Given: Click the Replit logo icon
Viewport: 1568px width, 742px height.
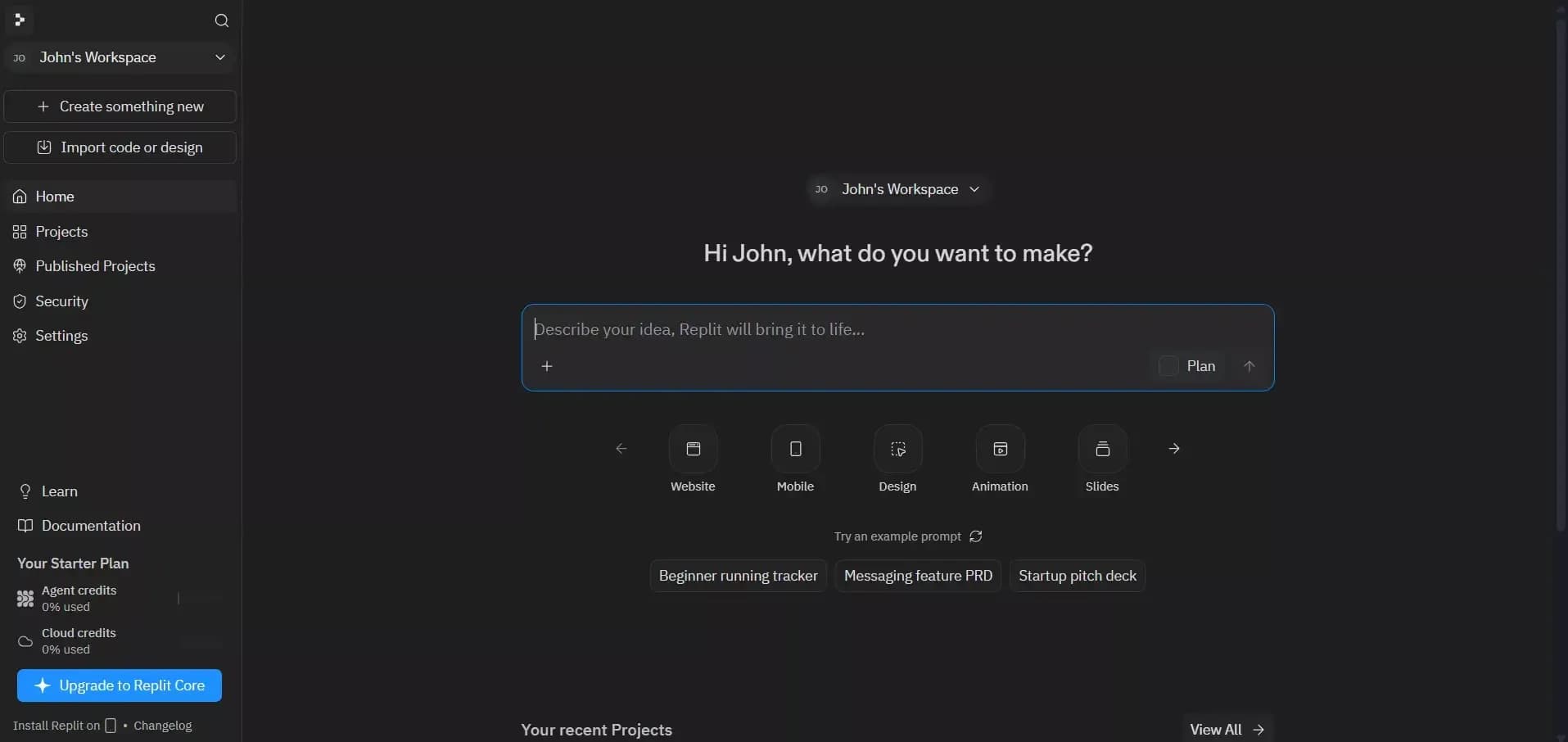Looking at the screenshot, I should pos(20,20).
